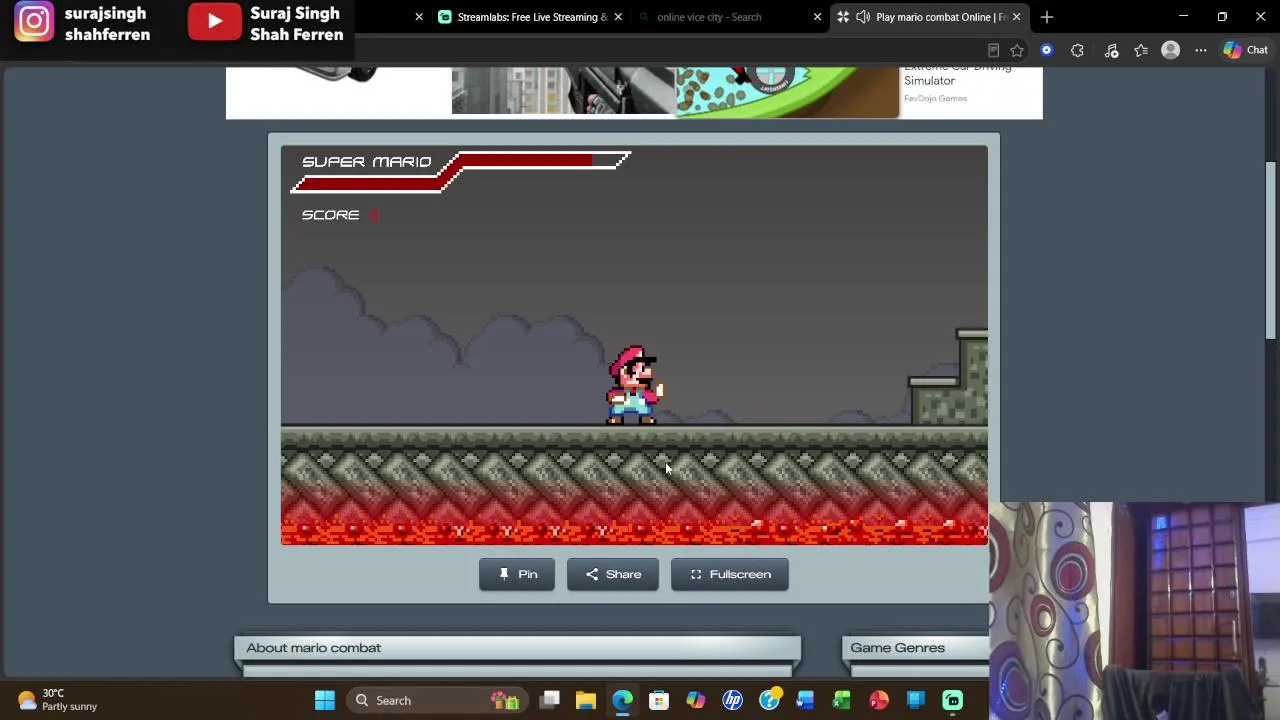Click the Microsoft Edge taskbar icon
Viewport: 1280px width, 720px height.
pyautogui.click(x=622, y=700)
